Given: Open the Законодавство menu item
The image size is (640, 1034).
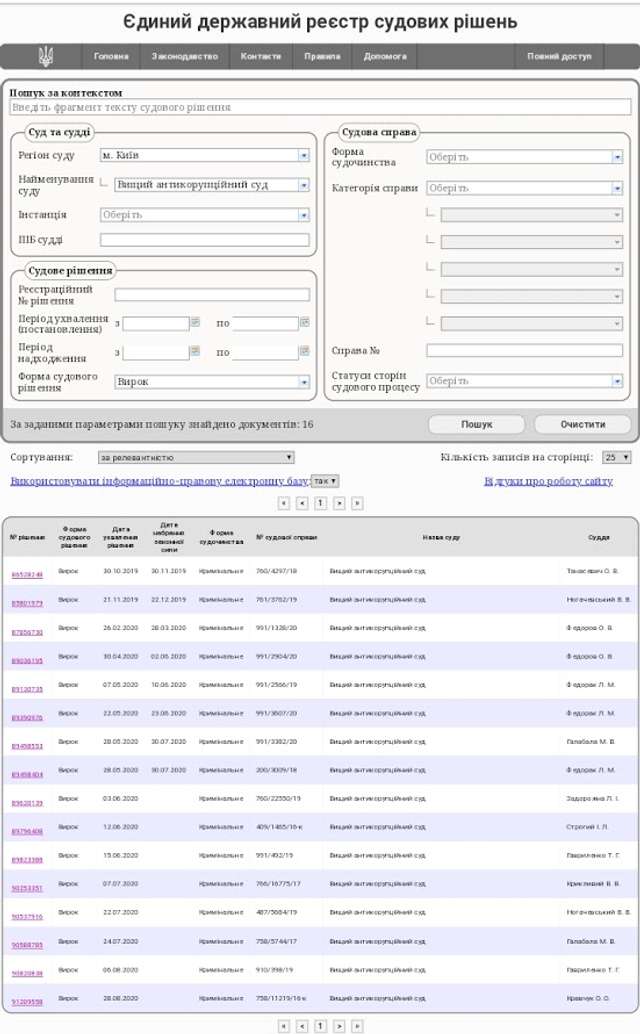Looking at the screenshot, I should click(x=184, y=57).
